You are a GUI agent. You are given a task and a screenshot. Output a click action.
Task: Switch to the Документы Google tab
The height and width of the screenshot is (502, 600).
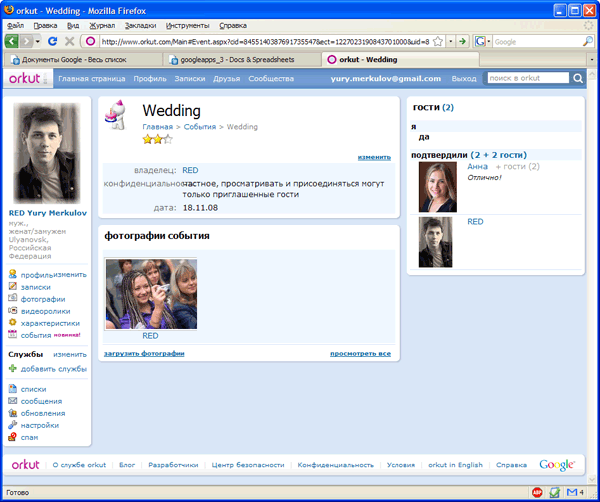(83, 60)
